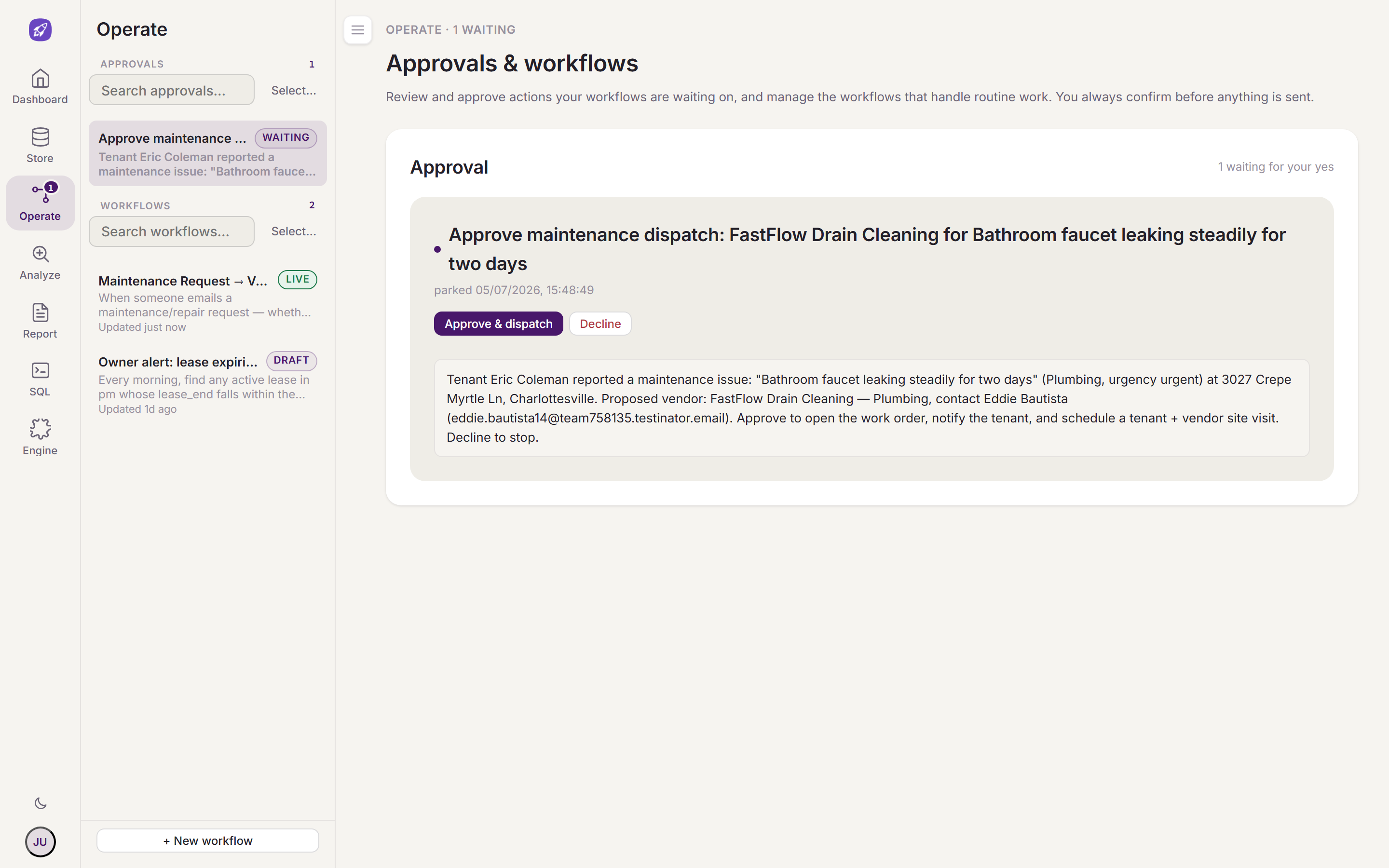1389x868 pixels.
Task: Open Select dropdown beside workflows search
Action: click(x=293, y=231)
